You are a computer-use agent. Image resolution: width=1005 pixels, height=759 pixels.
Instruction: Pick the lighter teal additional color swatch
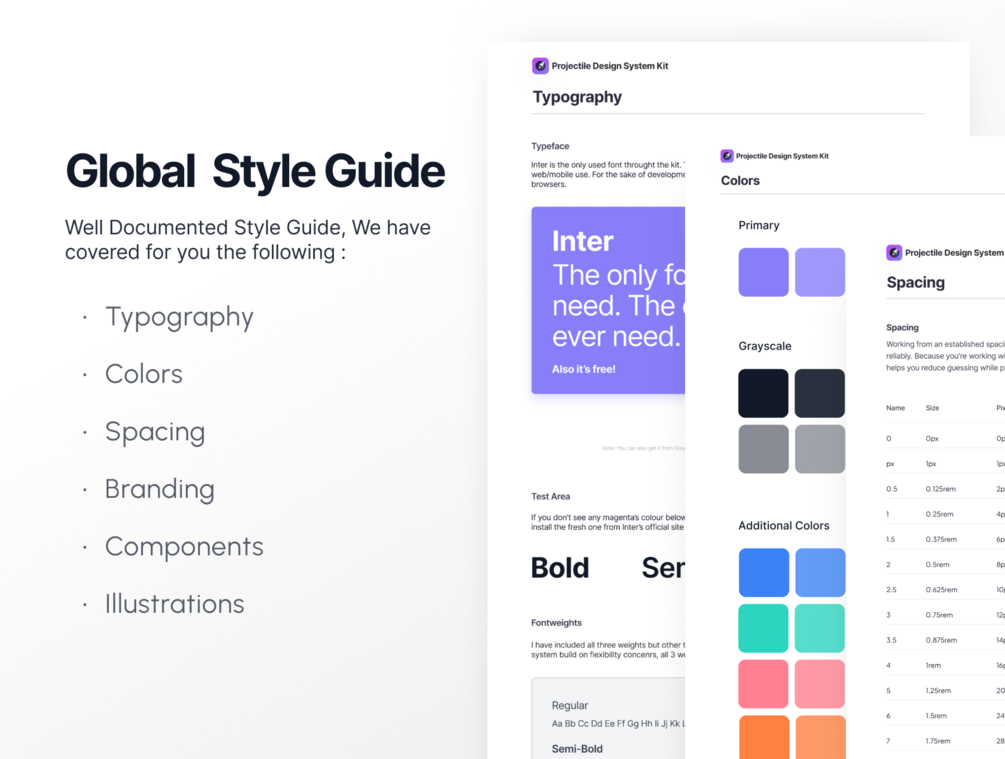pyautogui.click(x=820, y=628)
